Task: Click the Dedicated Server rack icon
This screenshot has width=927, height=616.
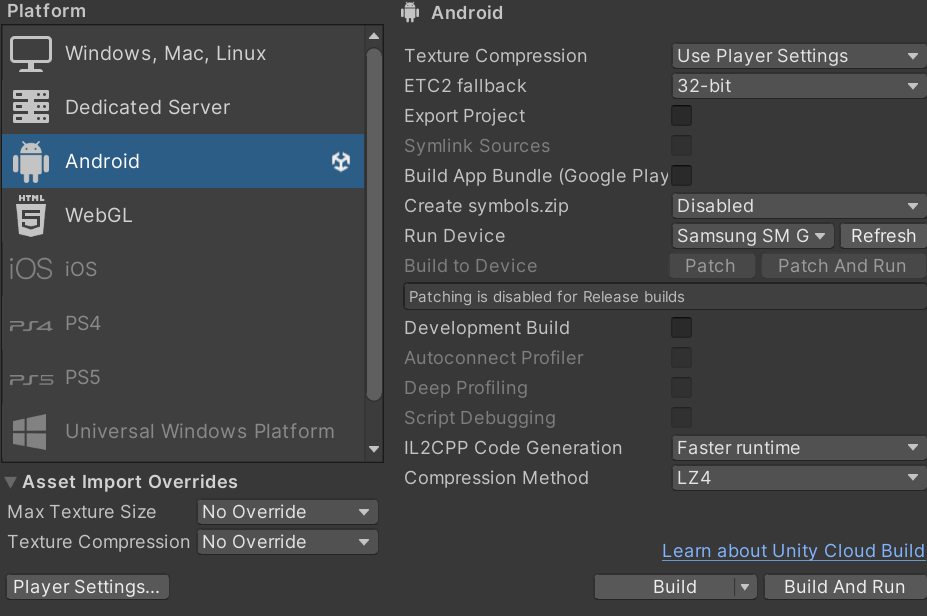Action: tap(31, 107)
